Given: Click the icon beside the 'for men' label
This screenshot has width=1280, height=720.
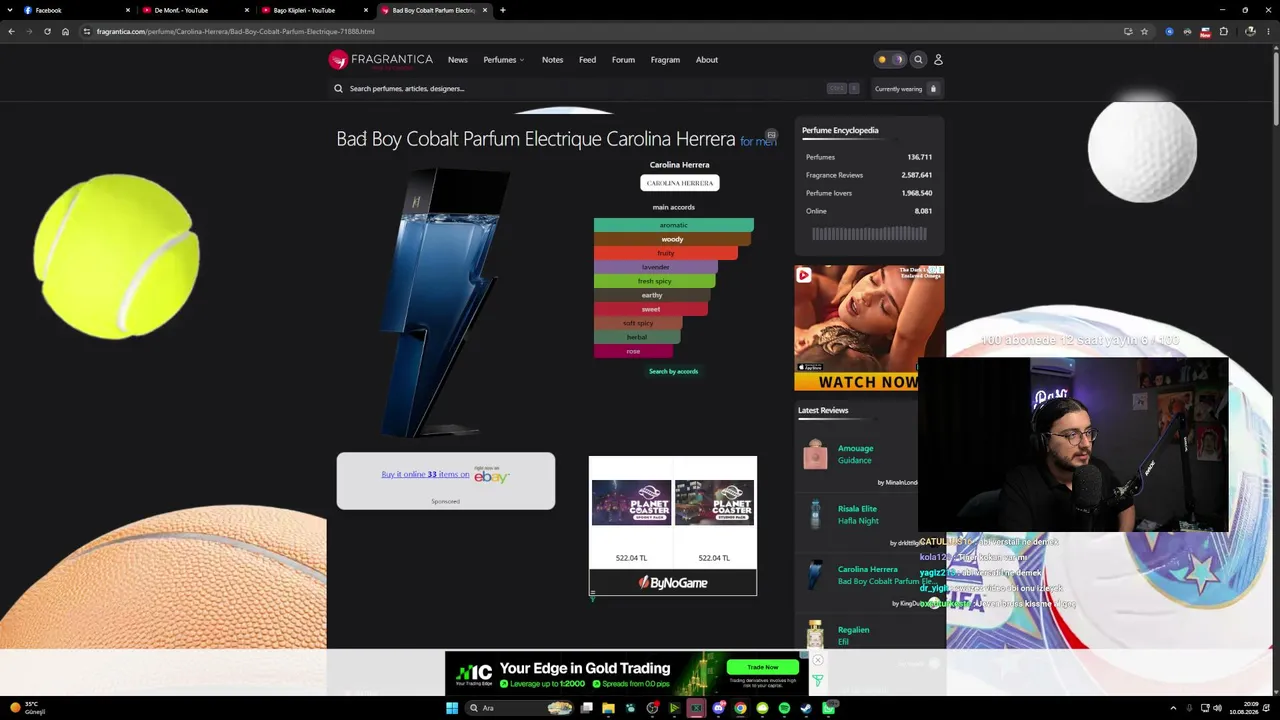Looking at the screenshot, I should tap(771, 135).
